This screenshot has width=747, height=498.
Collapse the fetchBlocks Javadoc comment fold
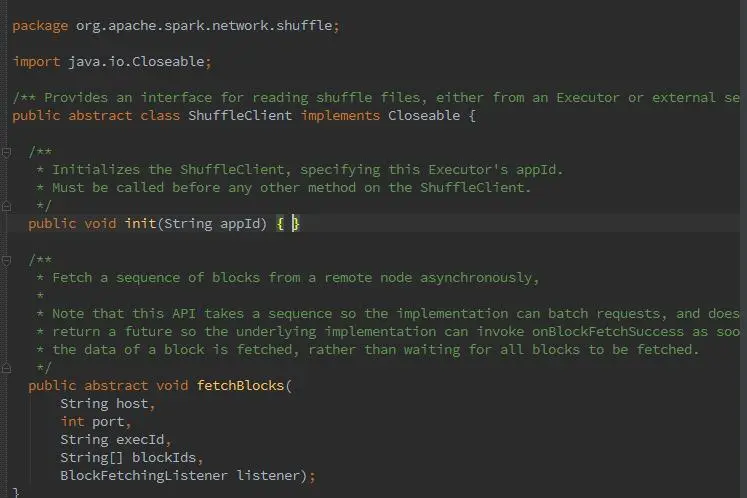pos(8,260)
